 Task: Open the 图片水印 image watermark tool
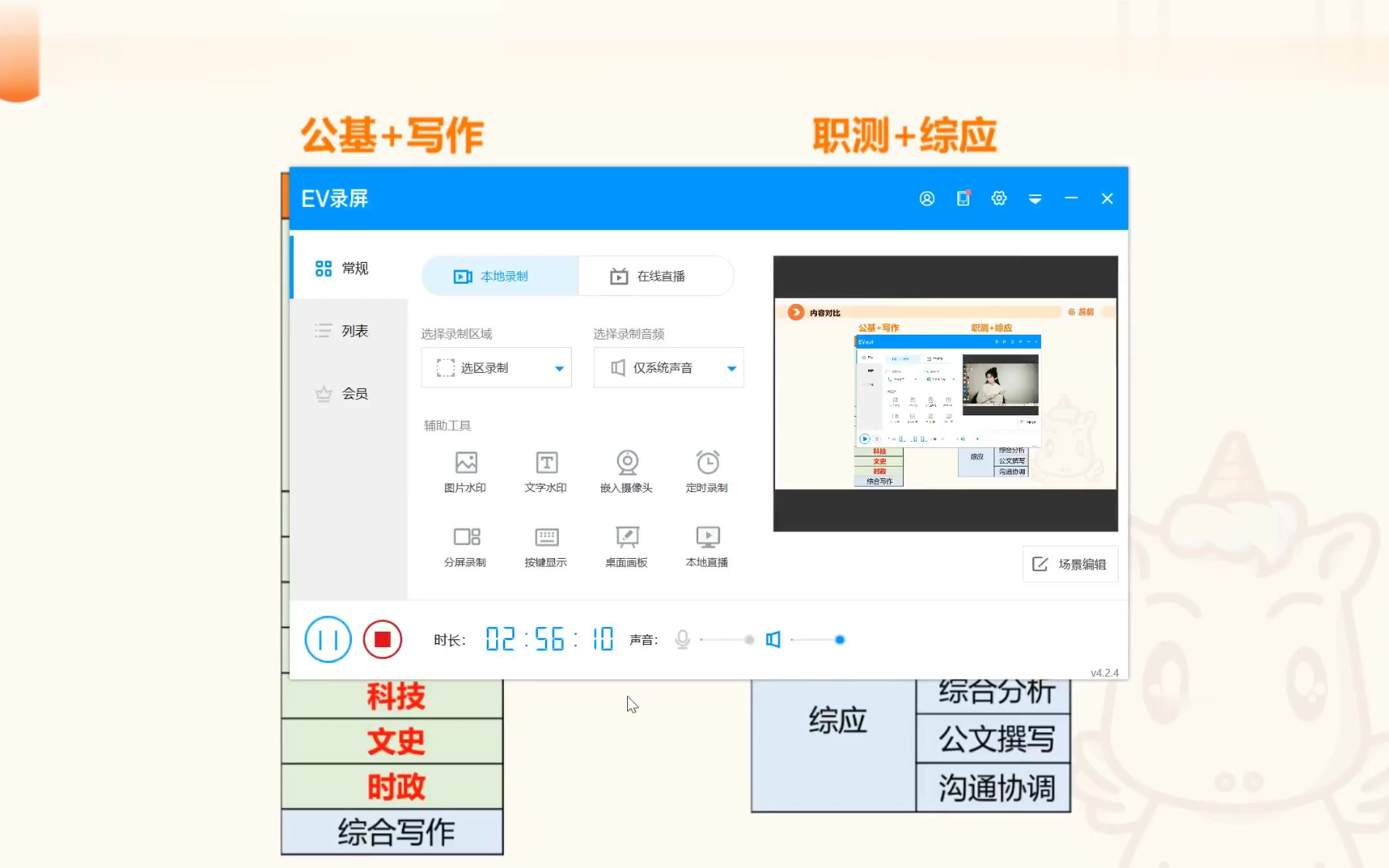pyautogui.click(x=465, y=470)
